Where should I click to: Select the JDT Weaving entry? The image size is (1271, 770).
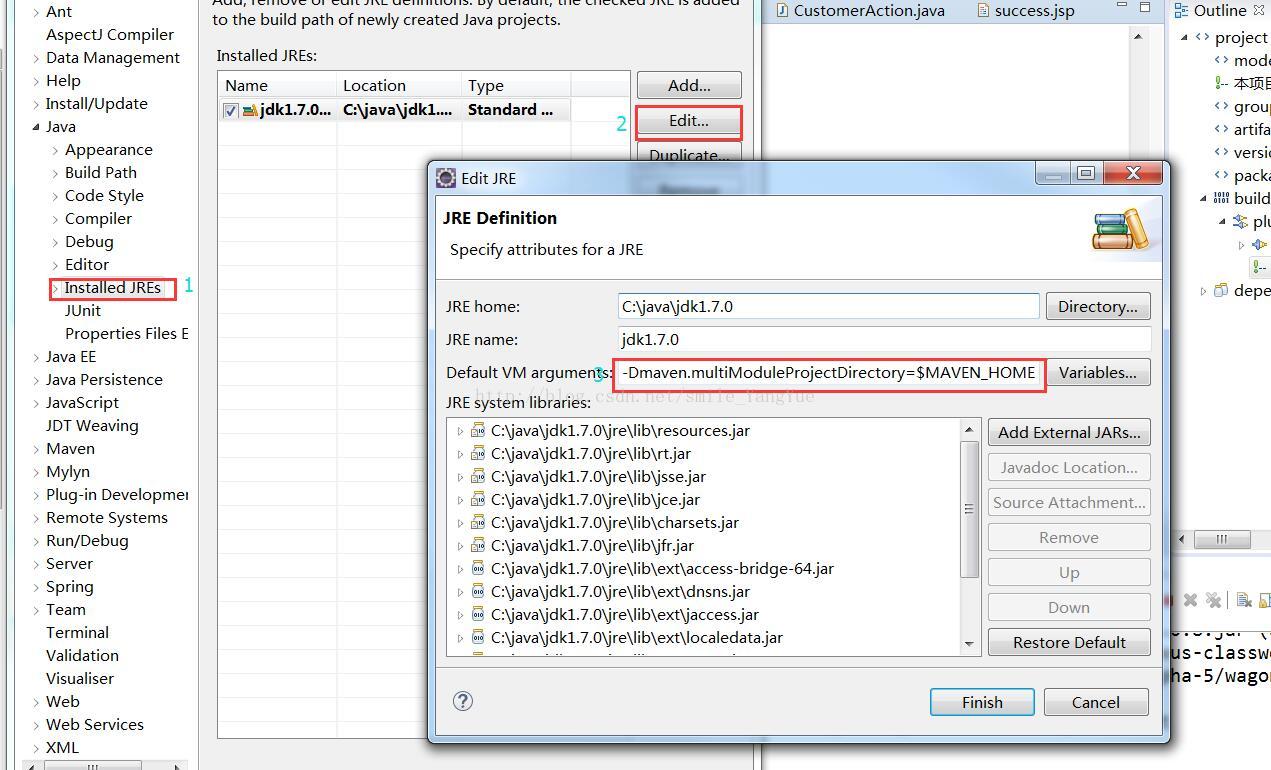[92, 425]
